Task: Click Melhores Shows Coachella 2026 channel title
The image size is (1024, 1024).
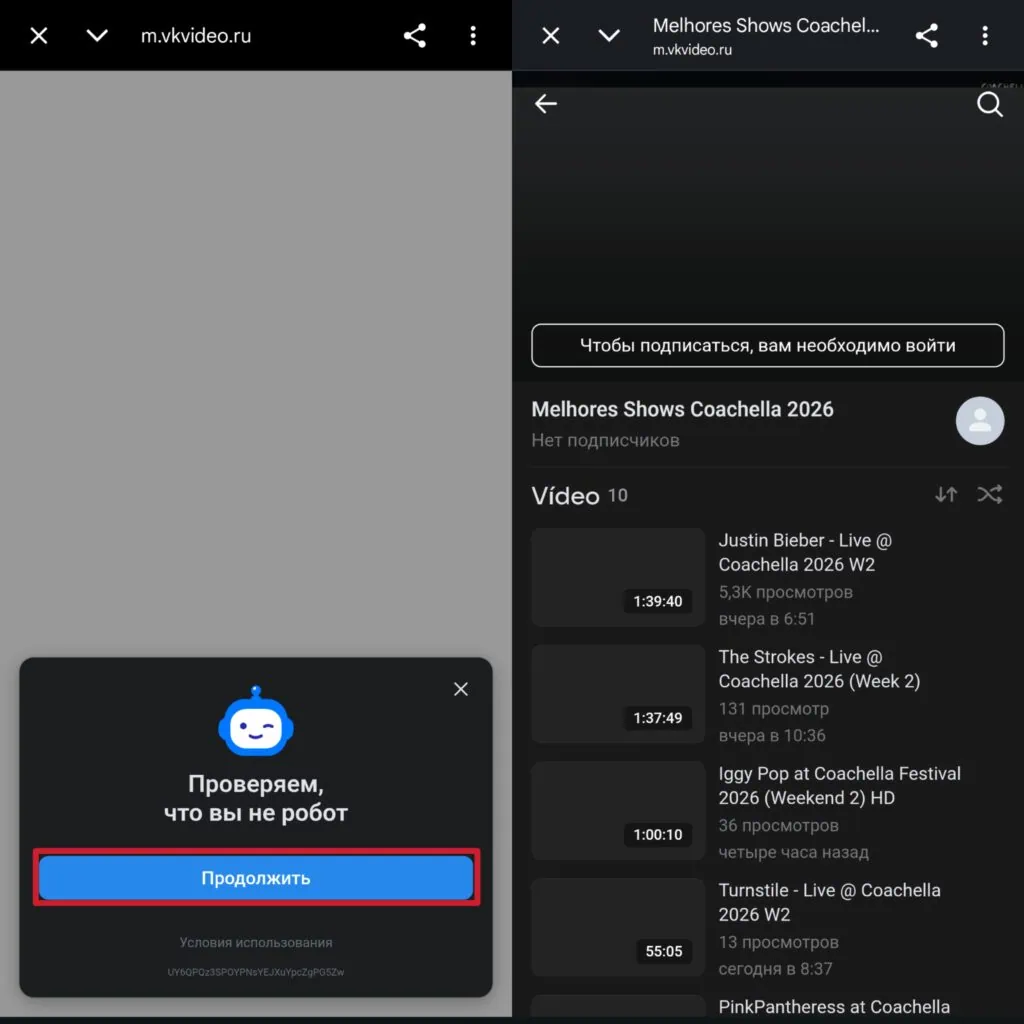Action: (682, 409)
